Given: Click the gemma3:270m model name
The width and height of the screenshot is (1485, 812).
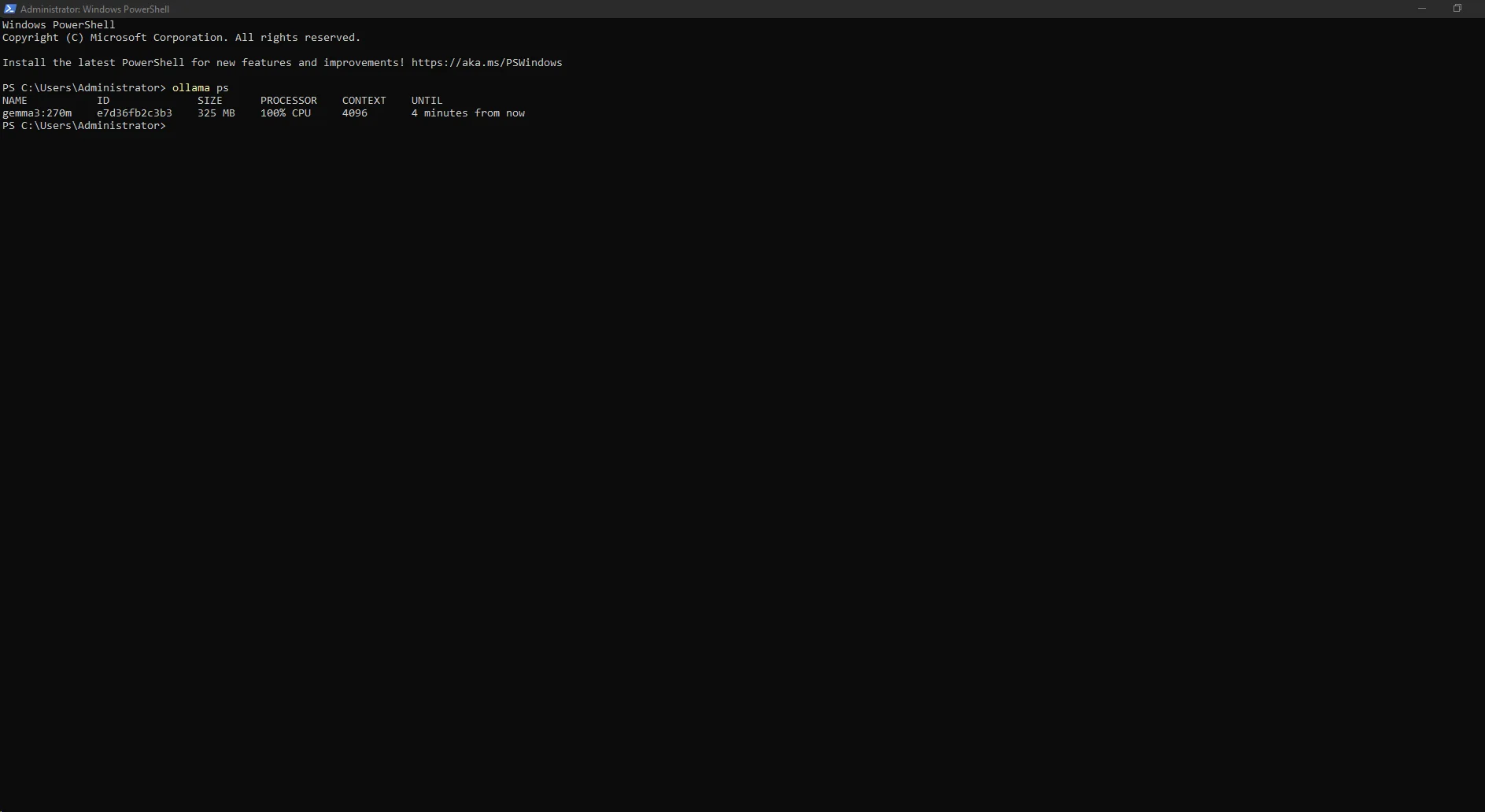Looking at the screenshot, I should (37, 113).
